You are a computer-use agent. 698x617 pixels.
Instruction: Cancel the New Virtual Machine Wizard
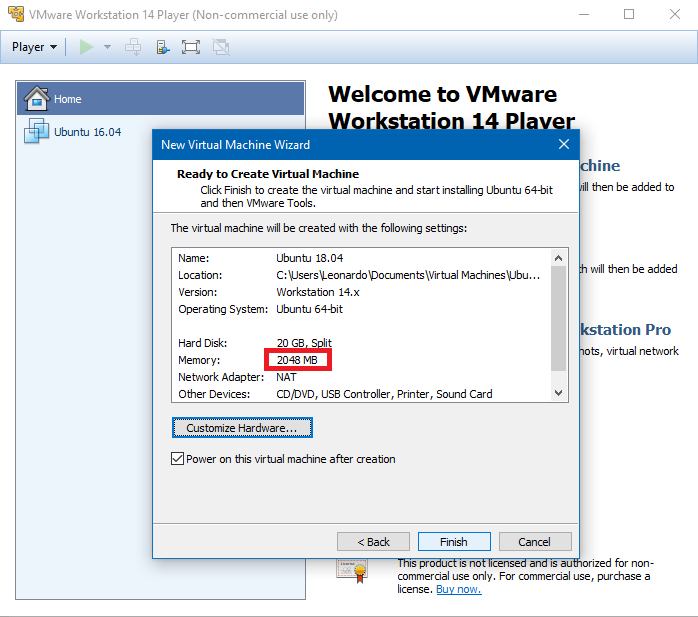point(535,542)
